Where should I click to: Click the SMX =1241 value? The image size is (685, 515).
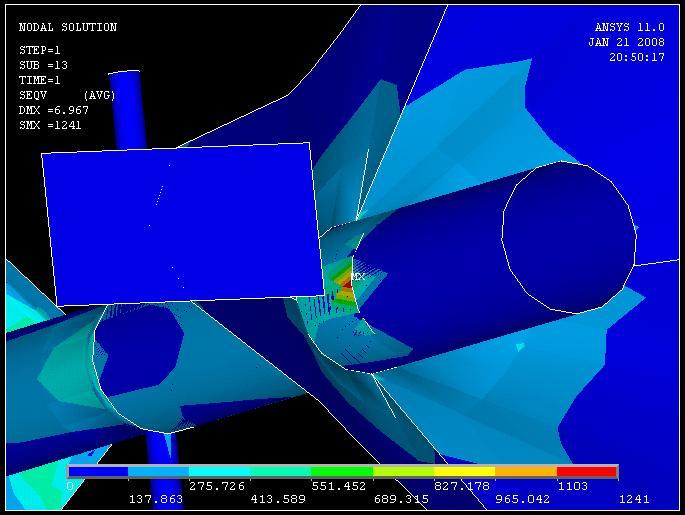tap(50, 125)
